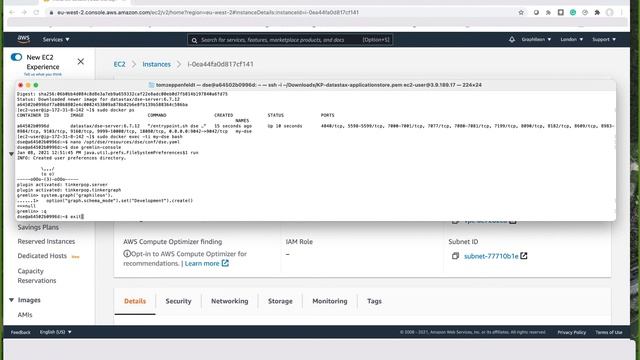Click the terminal window green zoom button
Image resolution: width=640 pixels, height=360 pixels.
(36, 85)
